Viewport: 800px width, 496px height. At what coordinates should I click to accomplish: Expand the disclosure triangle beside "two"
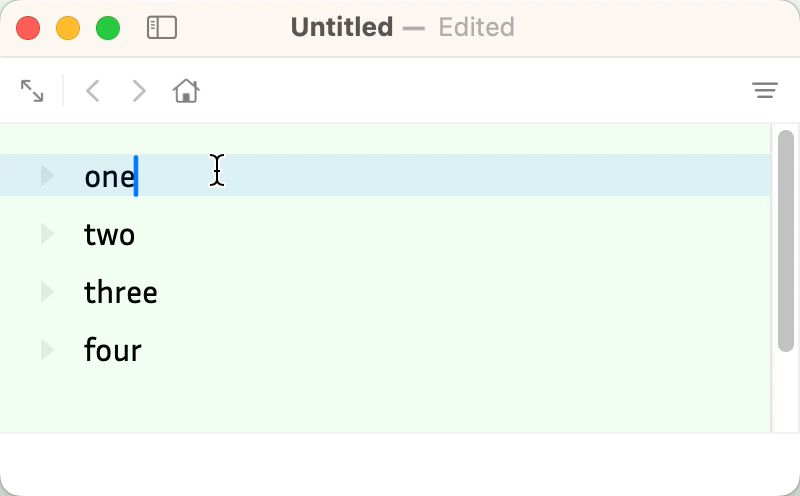tap(47, 234)
